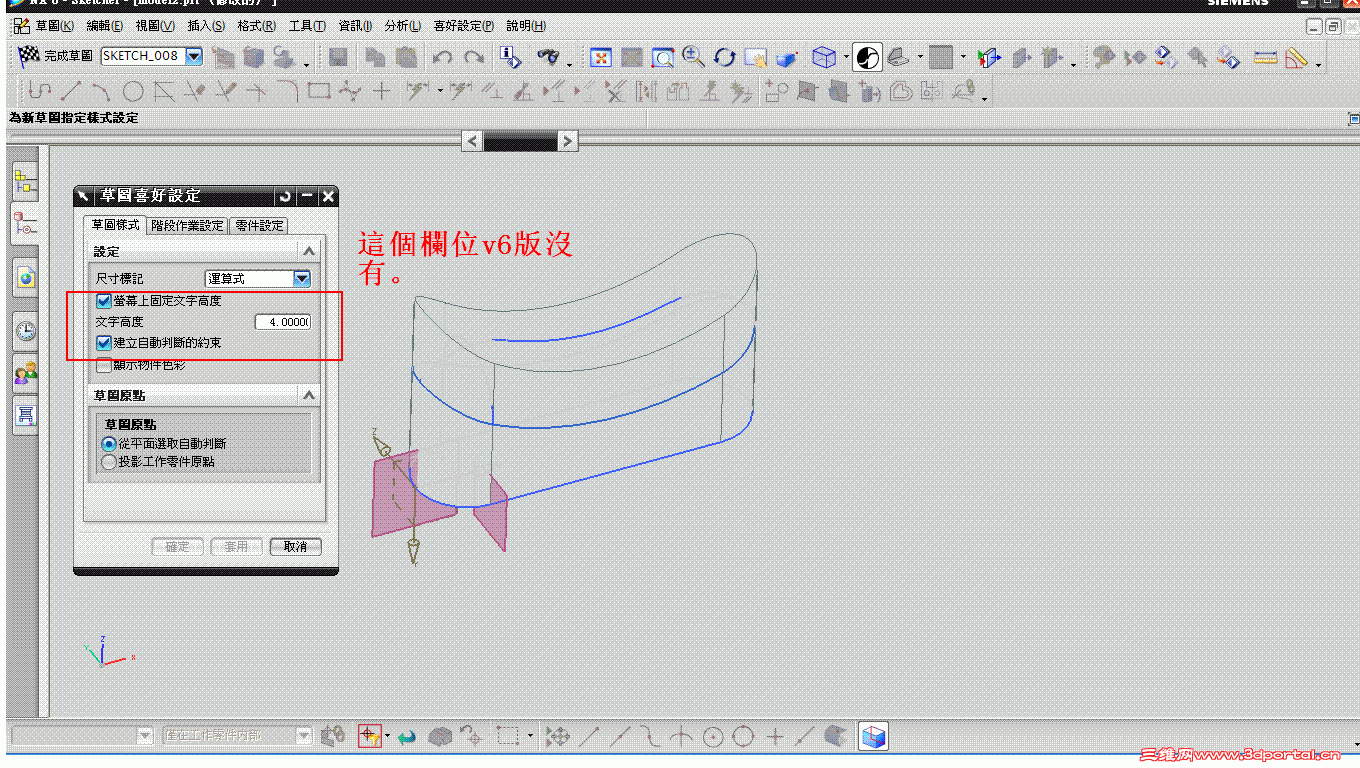The height and width of the screenshot is (768, 1360).
Task: Open the SKETCH_008 sketch name dropdown
Action: (x=194, y=56)
